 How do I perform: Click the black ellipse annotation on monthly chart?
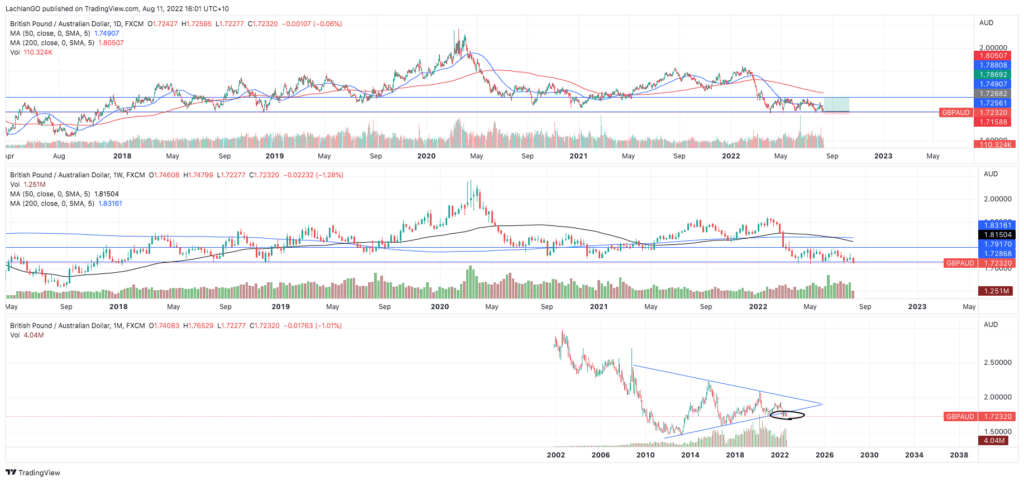787,414
